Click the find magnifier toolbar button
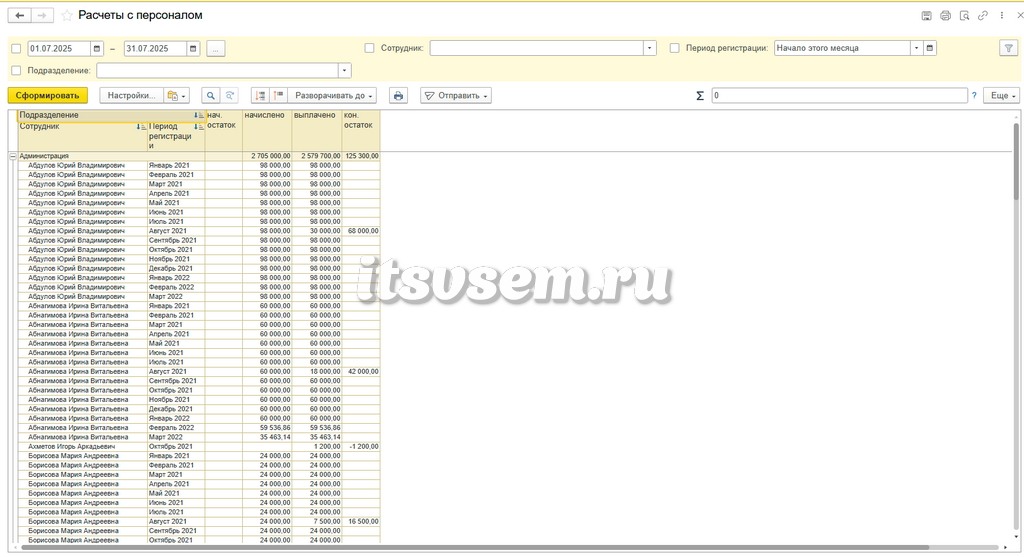The width and height of the screenshot is (1024, 557). 210,95
